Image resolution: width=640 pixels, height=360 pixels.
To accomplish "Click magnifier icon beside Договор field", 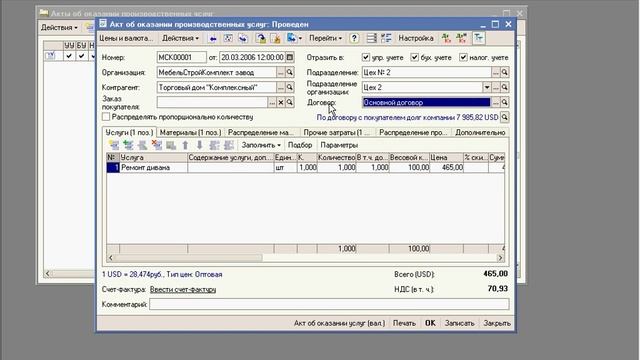I will [504, 102].
